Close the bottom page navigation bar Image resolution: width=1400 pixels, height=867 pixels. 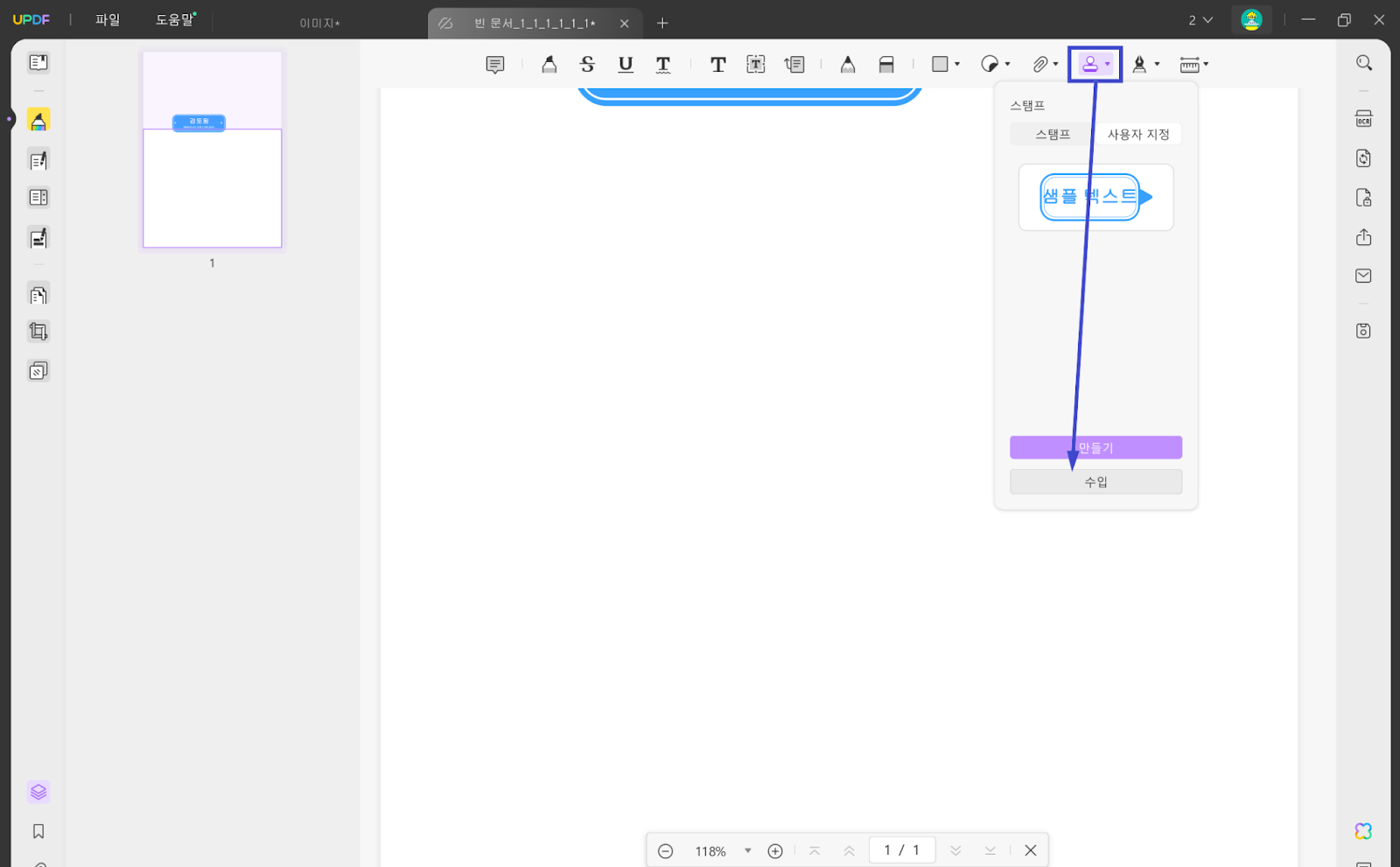[1031, 850]
